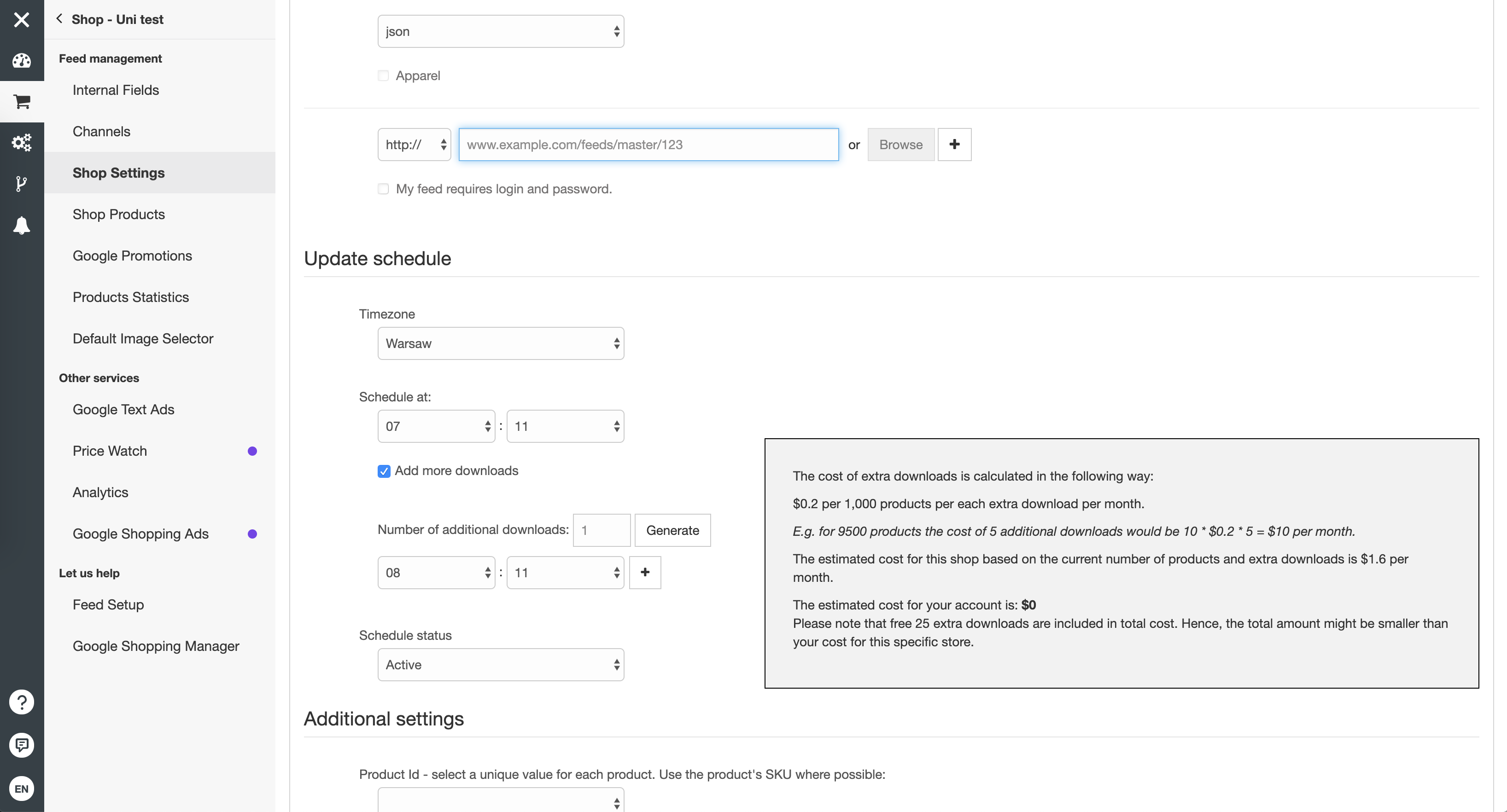Select Channels in the sidebar menu
The width and height of the screenshot is (1507, 812).
[x=101, y=131]
